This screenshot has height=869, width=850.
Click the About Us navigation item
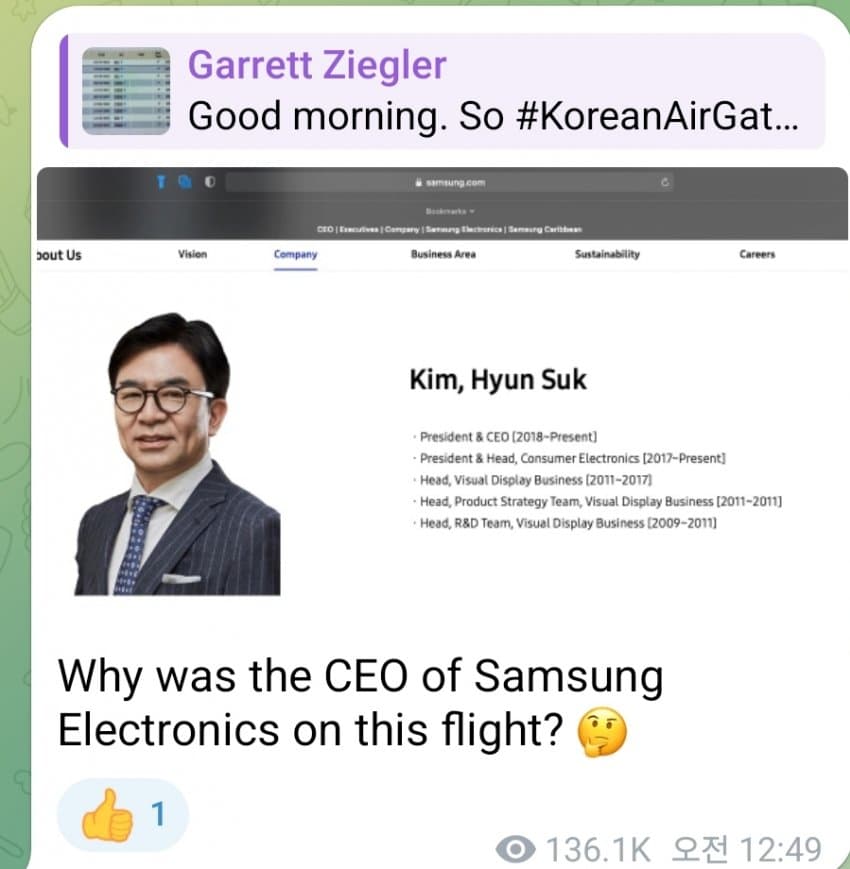pos(59,255)
